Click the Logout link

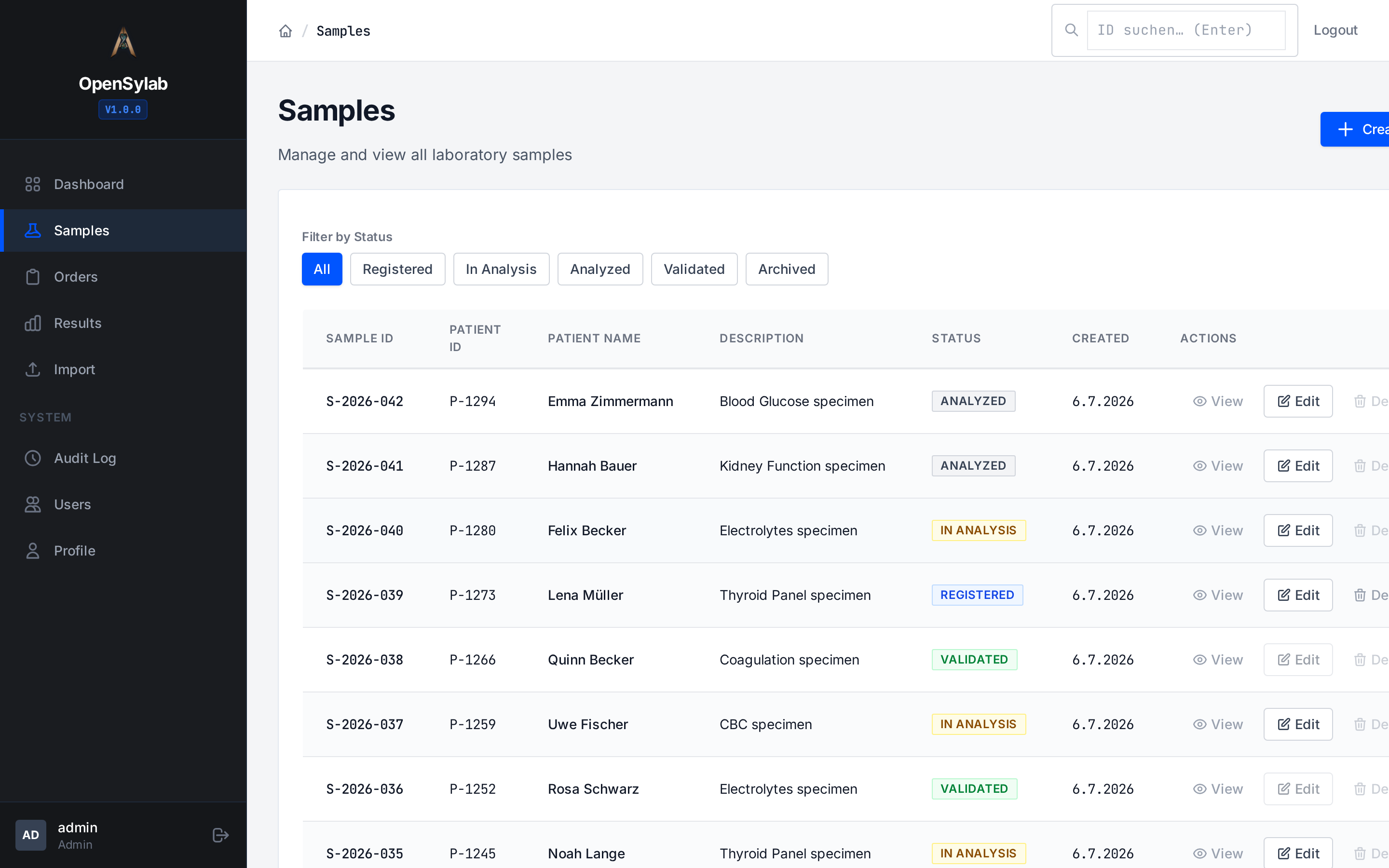(x=1335, y=30)
